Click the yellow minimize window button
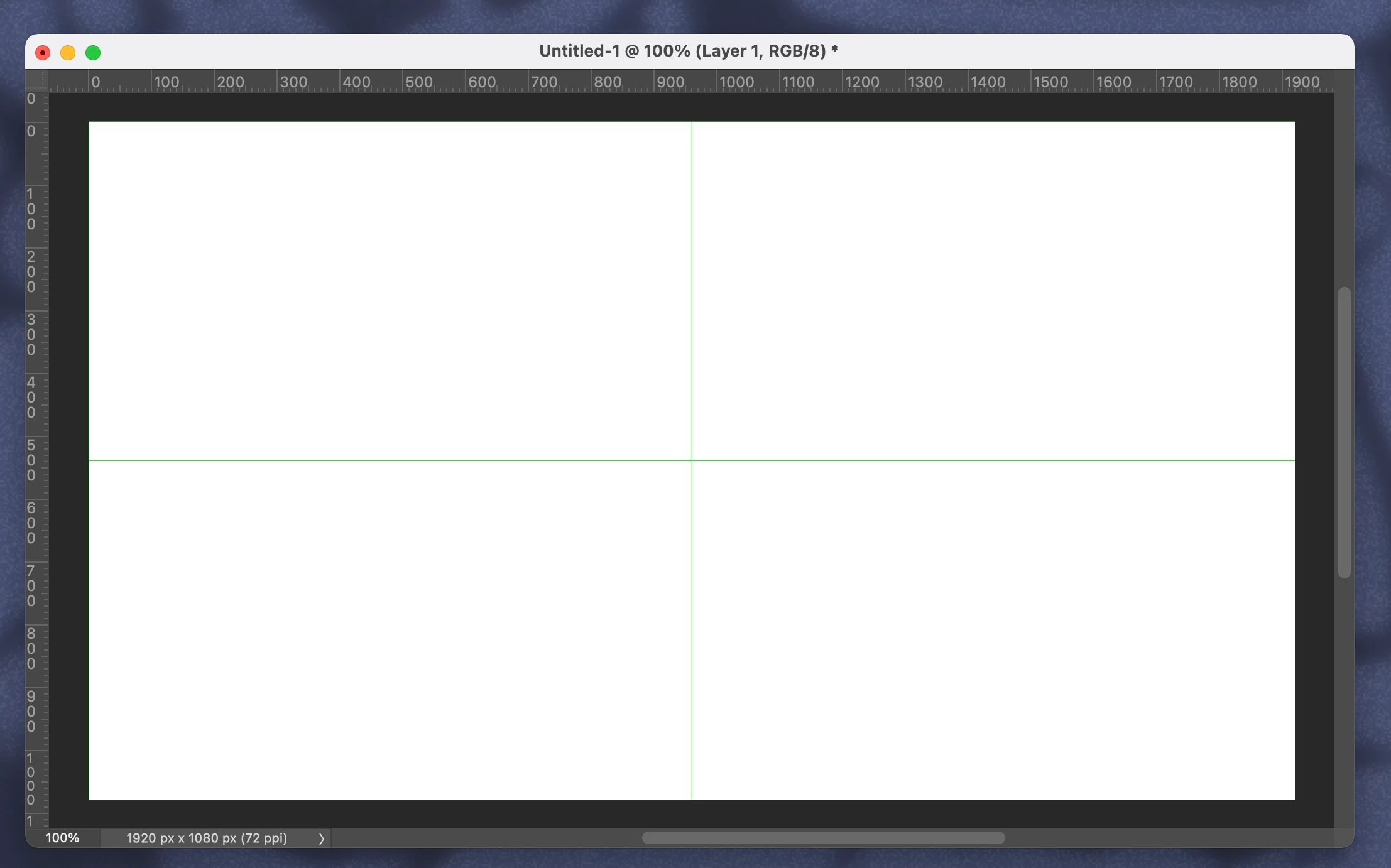The height and width of the screenshot is (868, 1391). coord(68,53)
